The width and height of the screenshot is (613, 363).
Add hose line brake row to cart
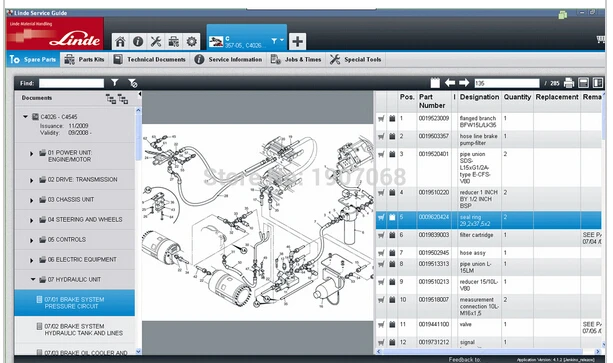(381, 136)
